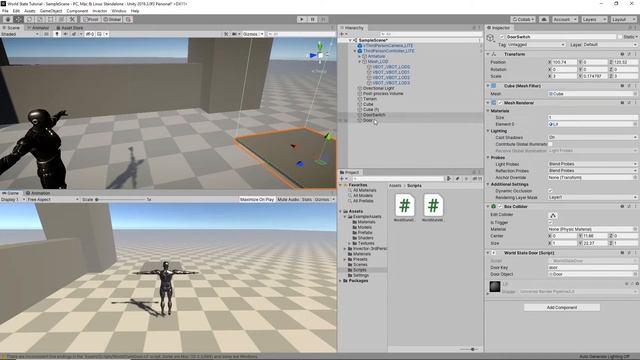Click the Add Component button

[562, 307]
